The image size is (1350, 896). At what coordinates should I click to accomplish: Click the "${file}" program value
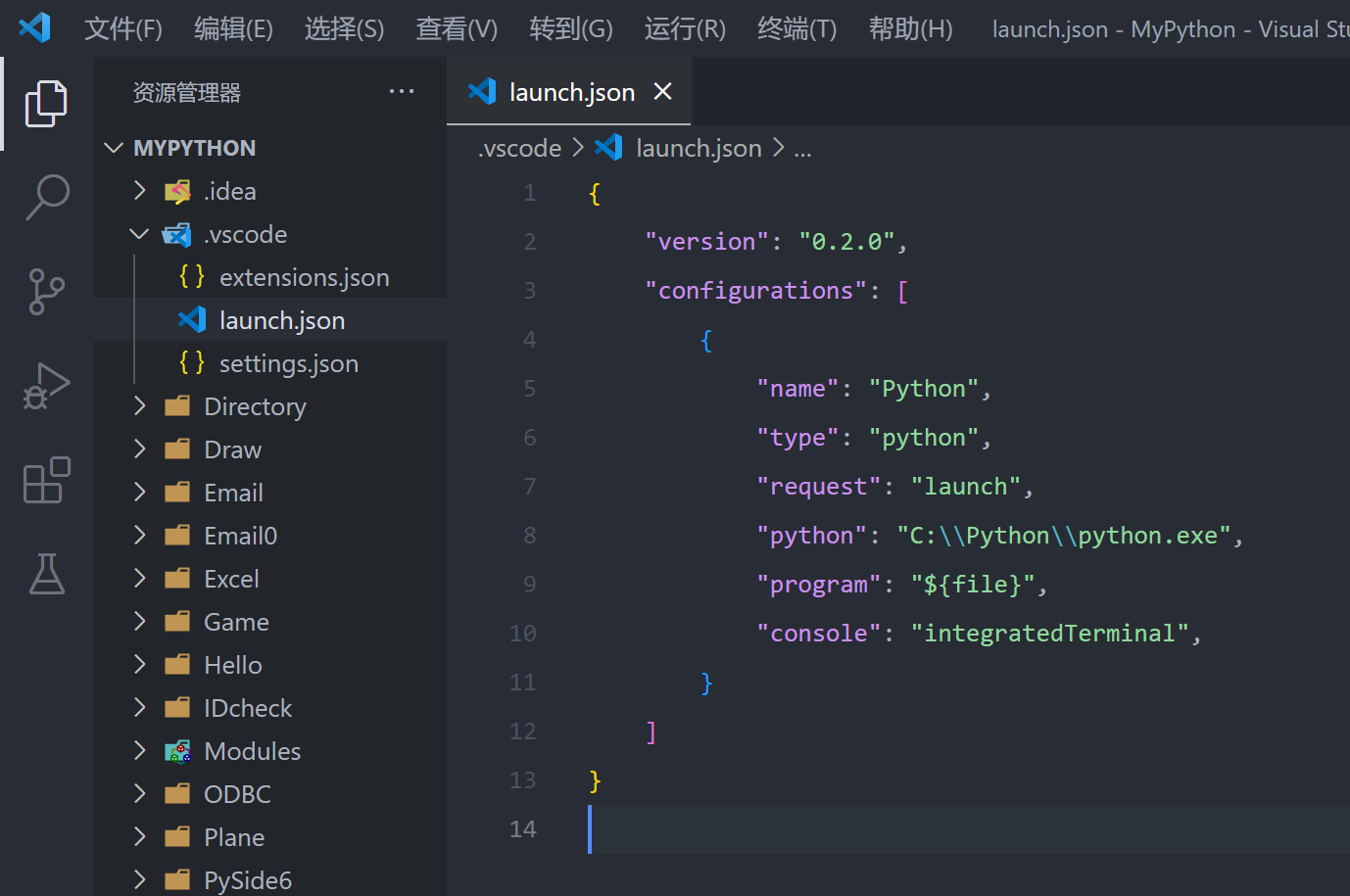973,585
